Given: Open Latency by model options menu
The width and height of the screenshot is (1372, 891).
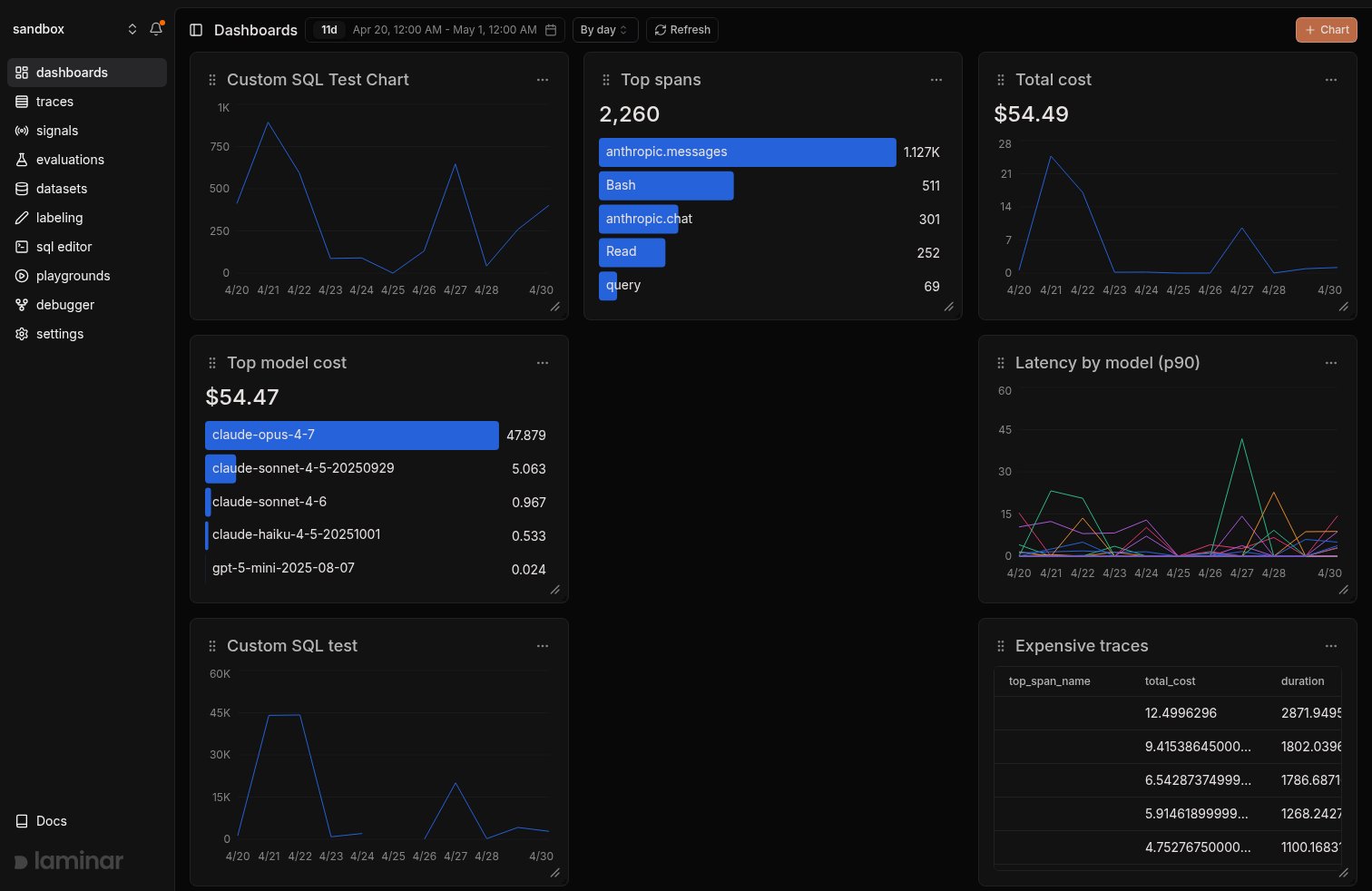Looking at the screenshot, I should tap(1331, 363).
